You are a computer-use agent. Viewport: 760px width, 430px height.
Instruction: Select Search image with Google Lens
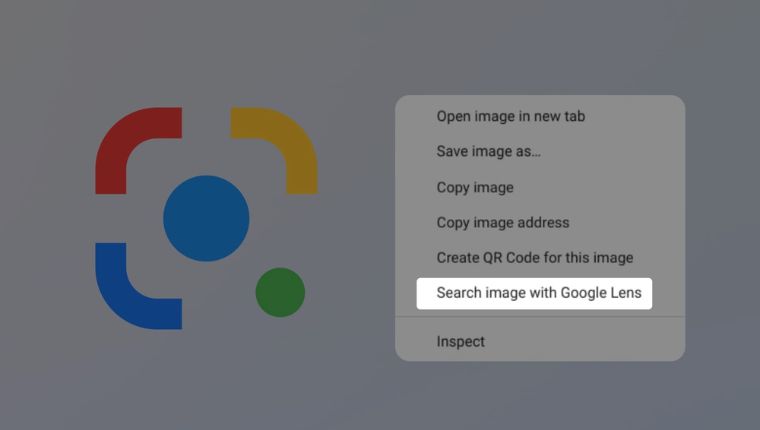click(x=538, y=293)
